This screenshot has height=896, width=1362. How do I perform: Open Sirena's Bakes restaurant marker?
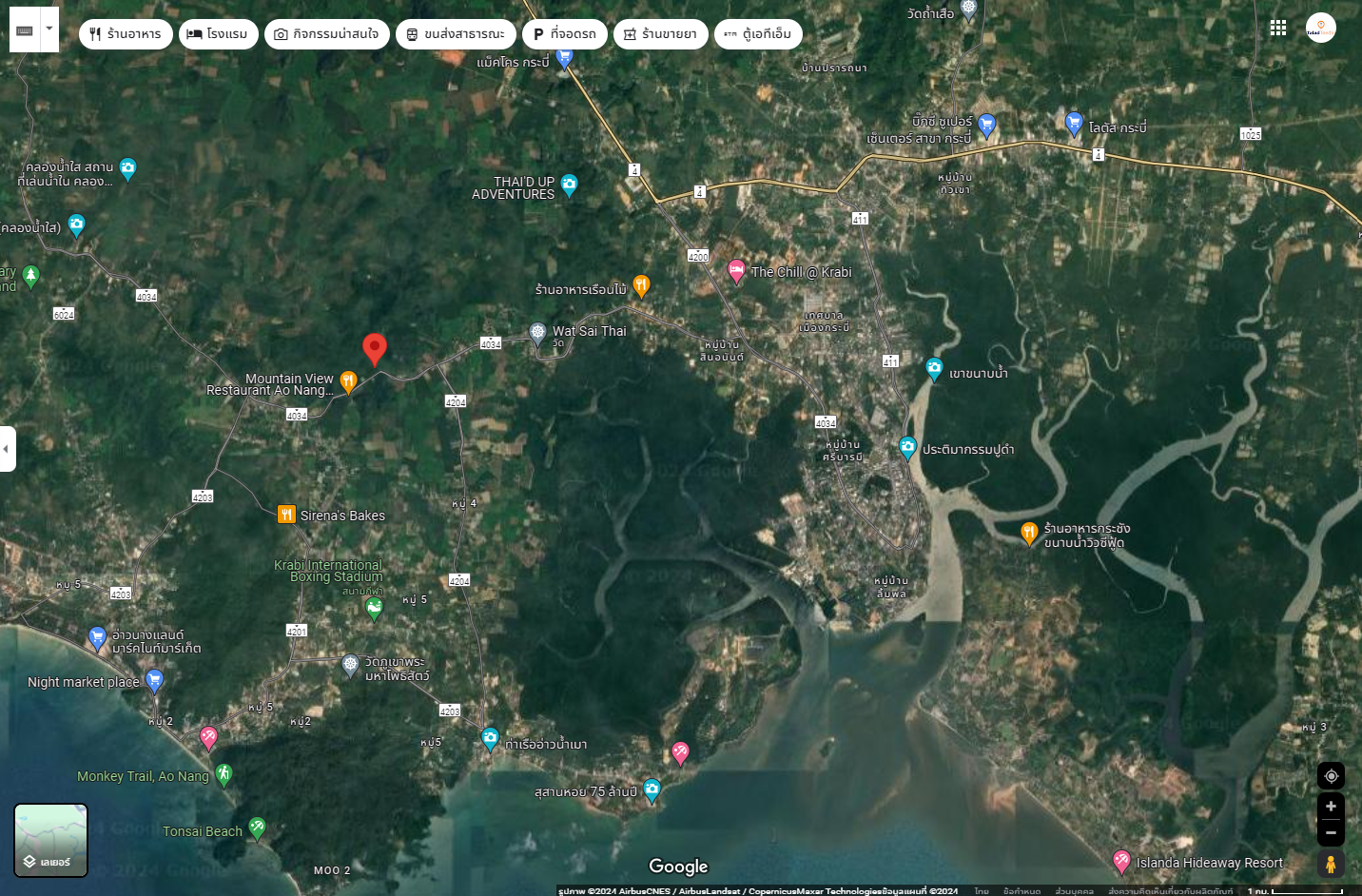[286, 515]
